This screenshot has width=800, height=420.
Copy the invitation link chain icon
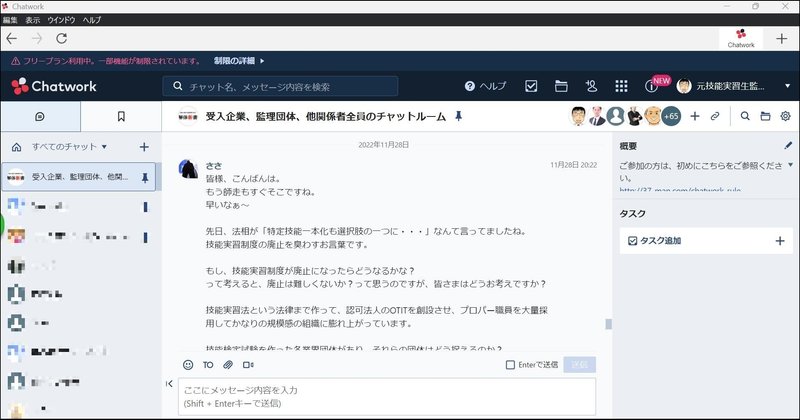point(715,116)
